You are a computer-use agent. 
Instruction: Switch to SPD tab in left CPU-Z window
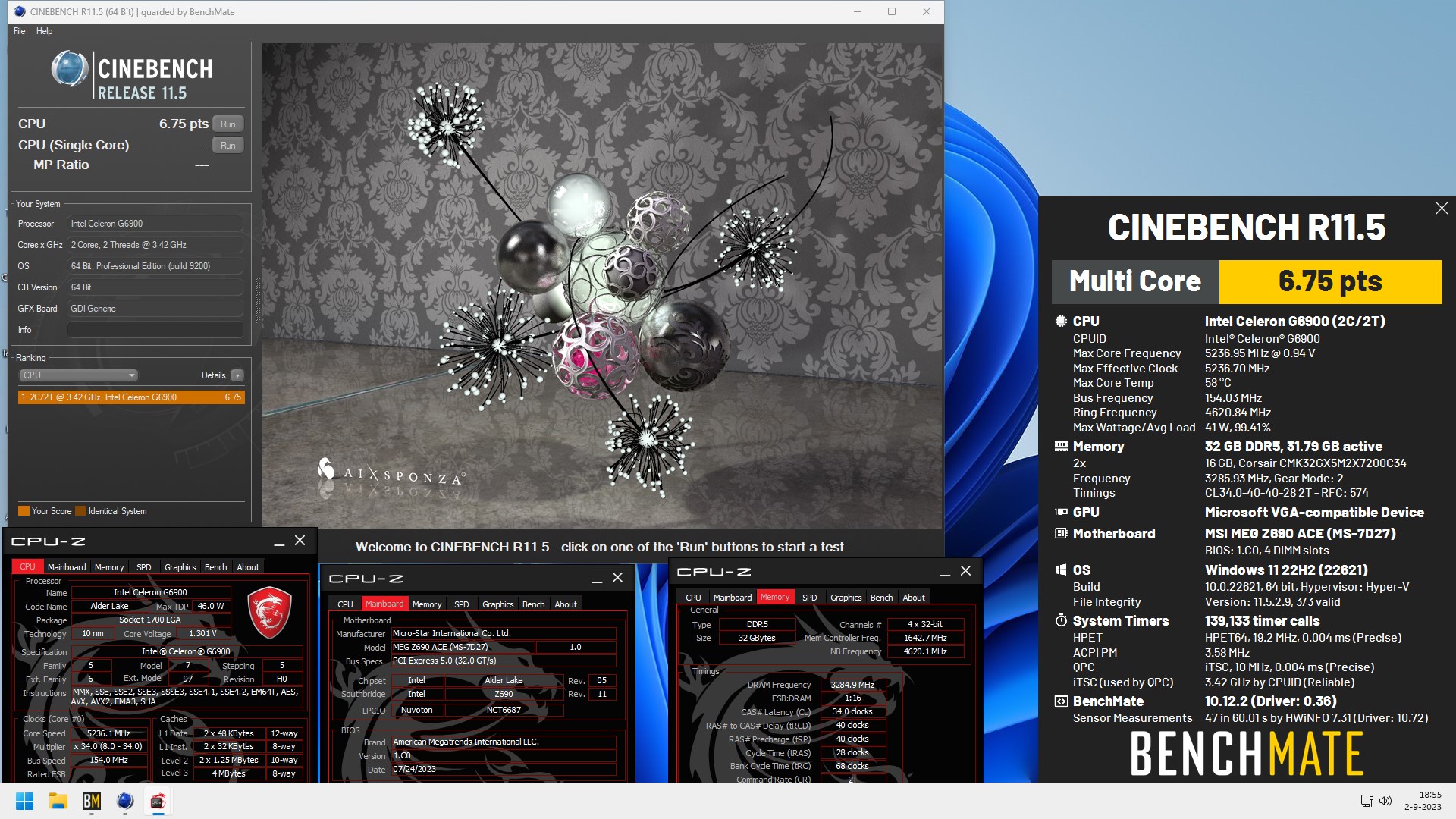pyautogui.click(x=143, y=567)
